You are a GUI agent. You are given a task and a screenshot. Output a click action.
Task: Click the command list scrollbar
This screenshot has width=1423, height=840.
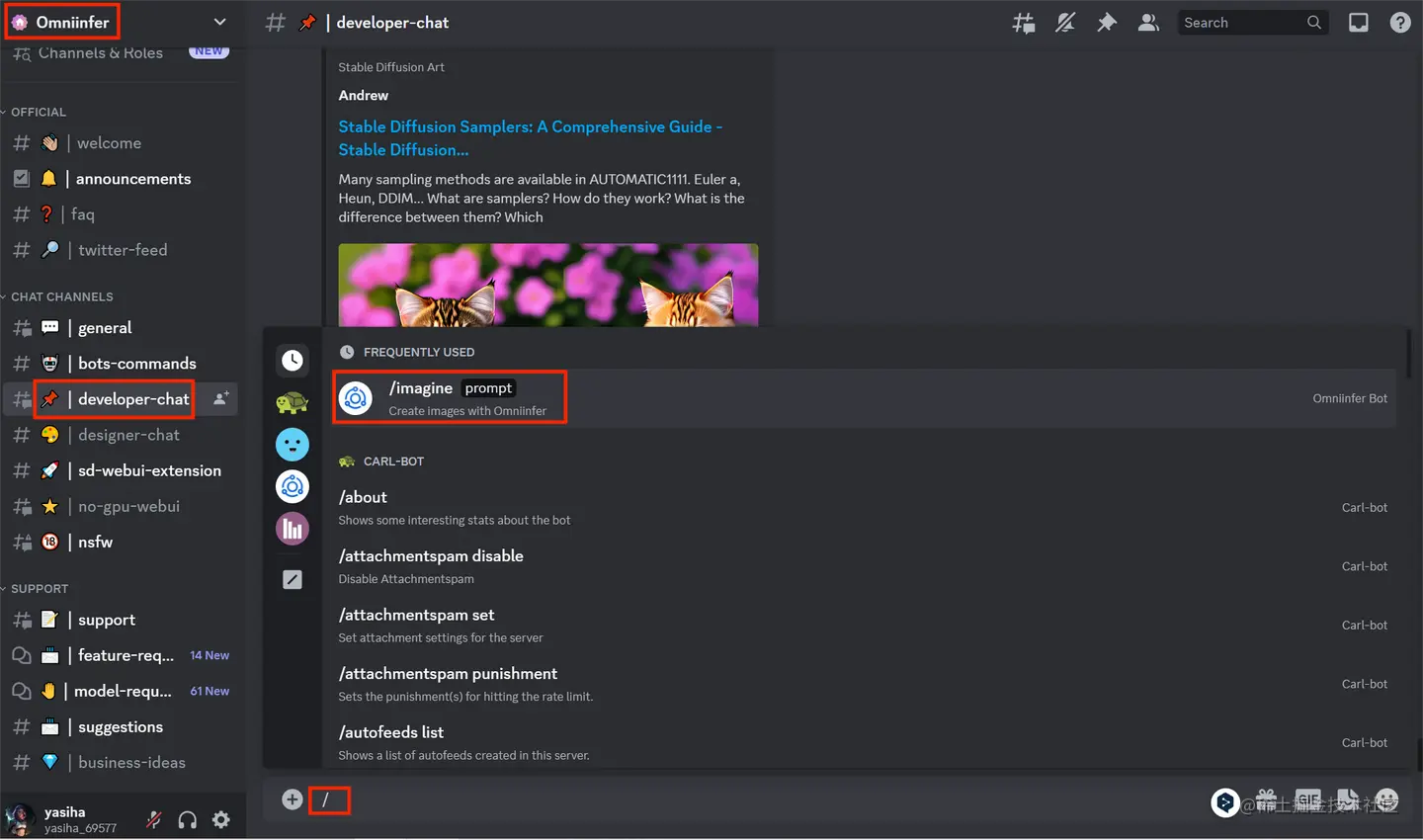(x=1408, y=353)
